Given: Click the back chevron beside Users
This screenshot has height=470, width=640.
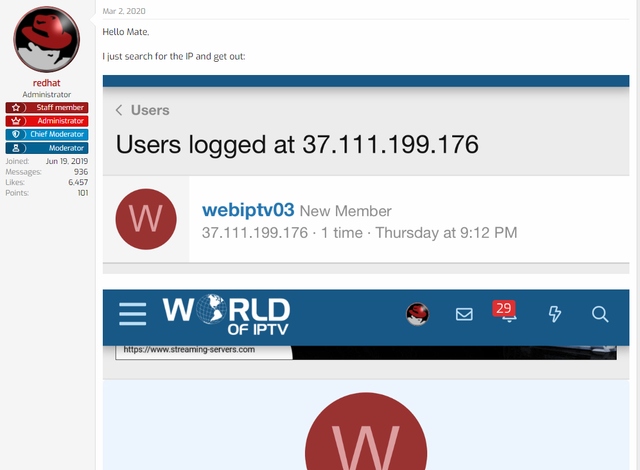Looking at the screenshot, I should click(x=119, y=110).
